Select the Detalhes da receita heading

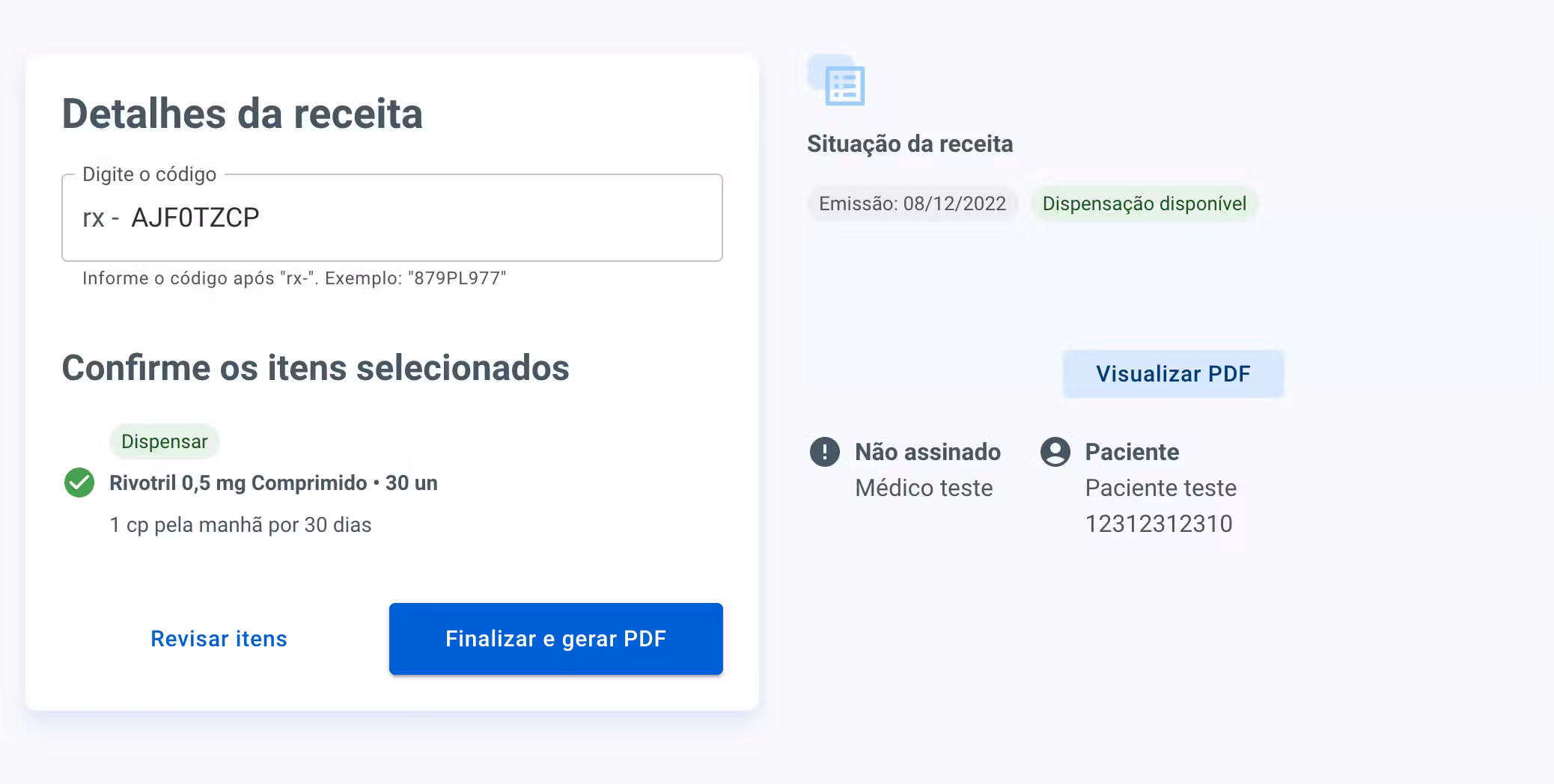242,113
